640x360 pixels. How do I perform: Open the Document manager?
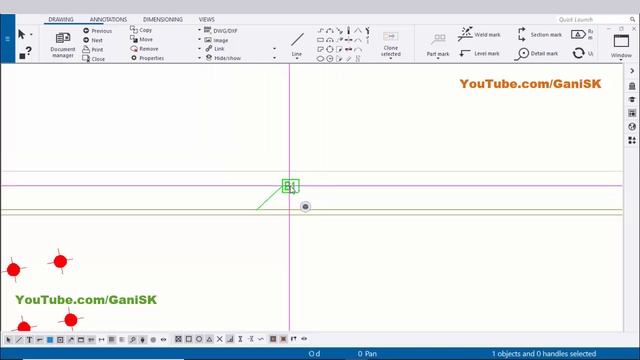[x=62, y=45]
